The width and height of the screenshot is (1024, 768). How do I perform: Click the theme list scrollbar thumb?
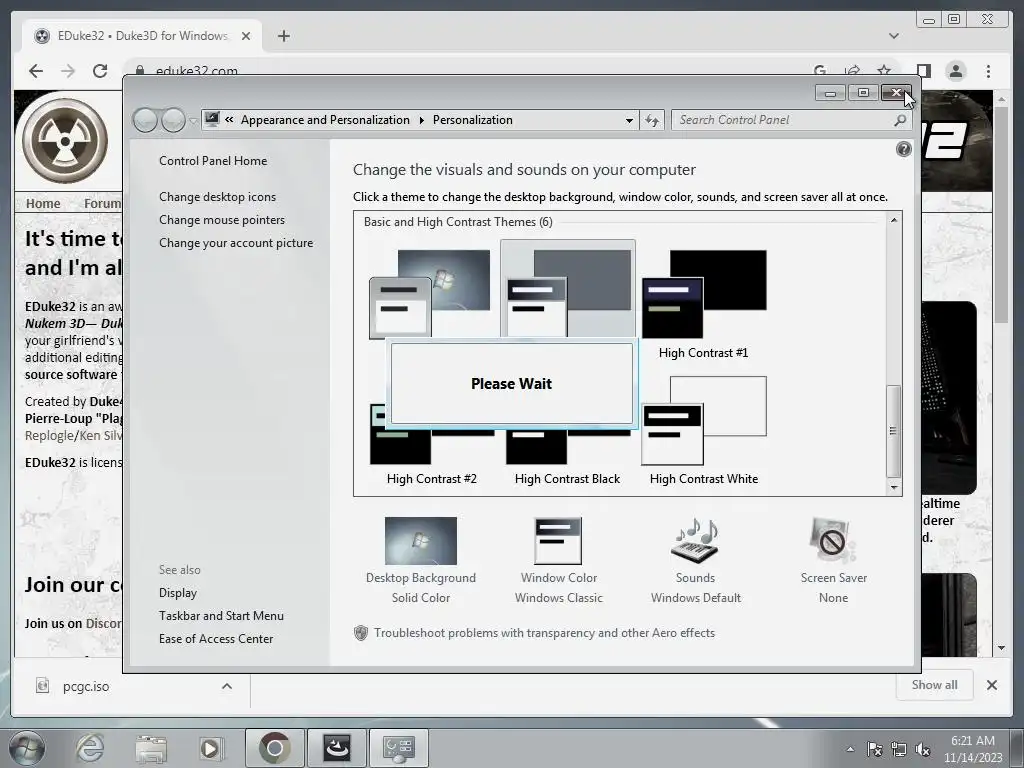point(893,431)
